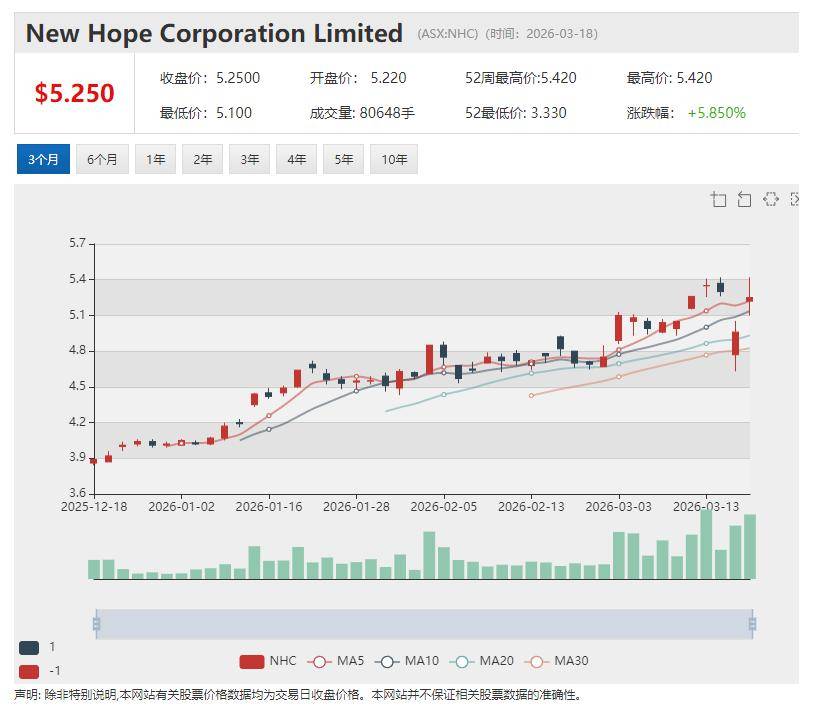Show the 5年 price history
This screenshot has width=816, height=724.
(x=343, y=159)
